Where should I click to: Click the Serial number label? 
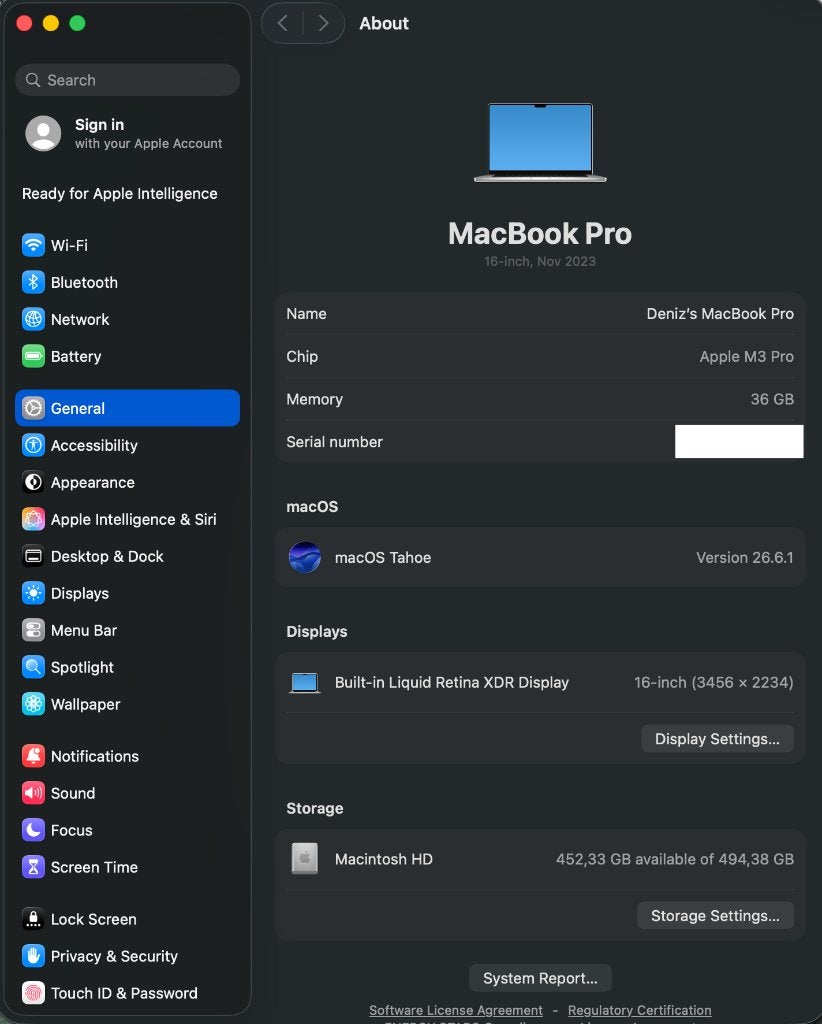(334, 442)
